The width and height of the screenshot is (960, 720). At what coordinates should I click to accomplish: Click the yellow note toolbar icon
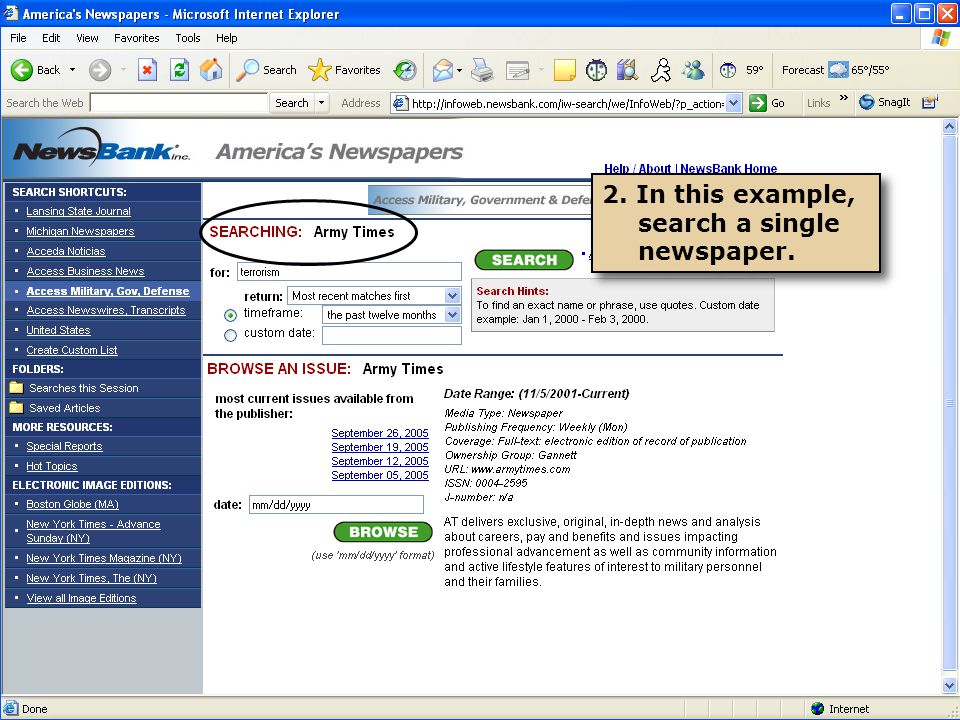[x=564, y=70]
